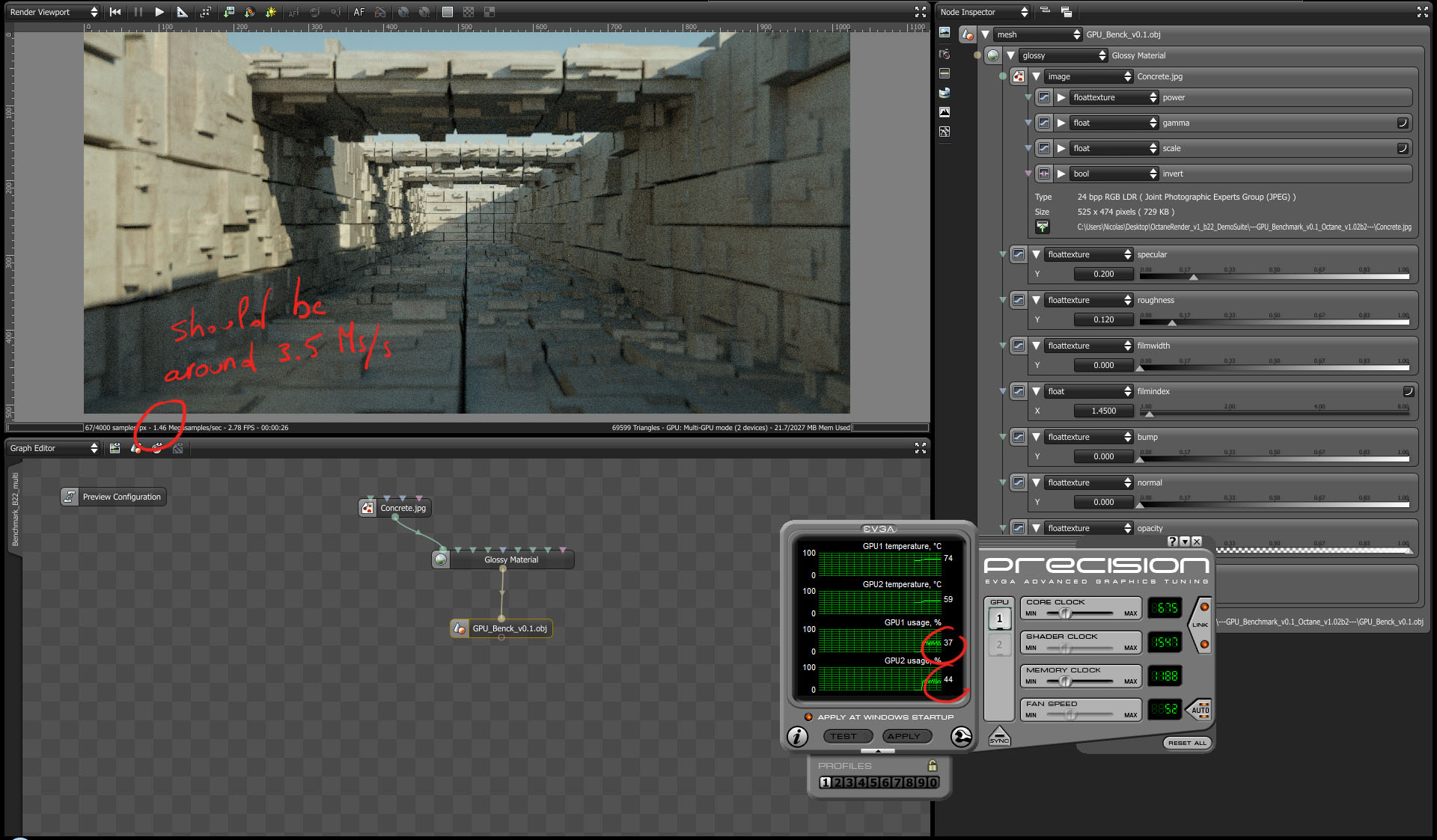
Task: Open the glossy material type dropdown
Action: pos(1063,55)
